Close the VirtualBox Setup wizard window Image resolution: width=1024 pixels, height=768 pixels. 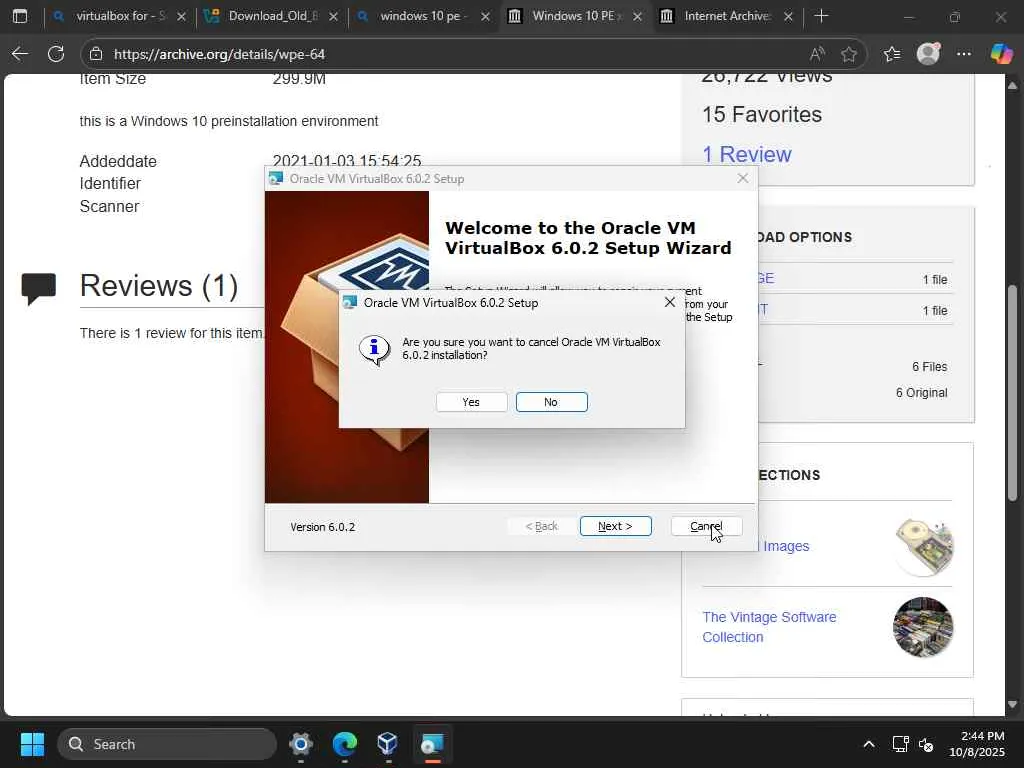click(743, 178)
